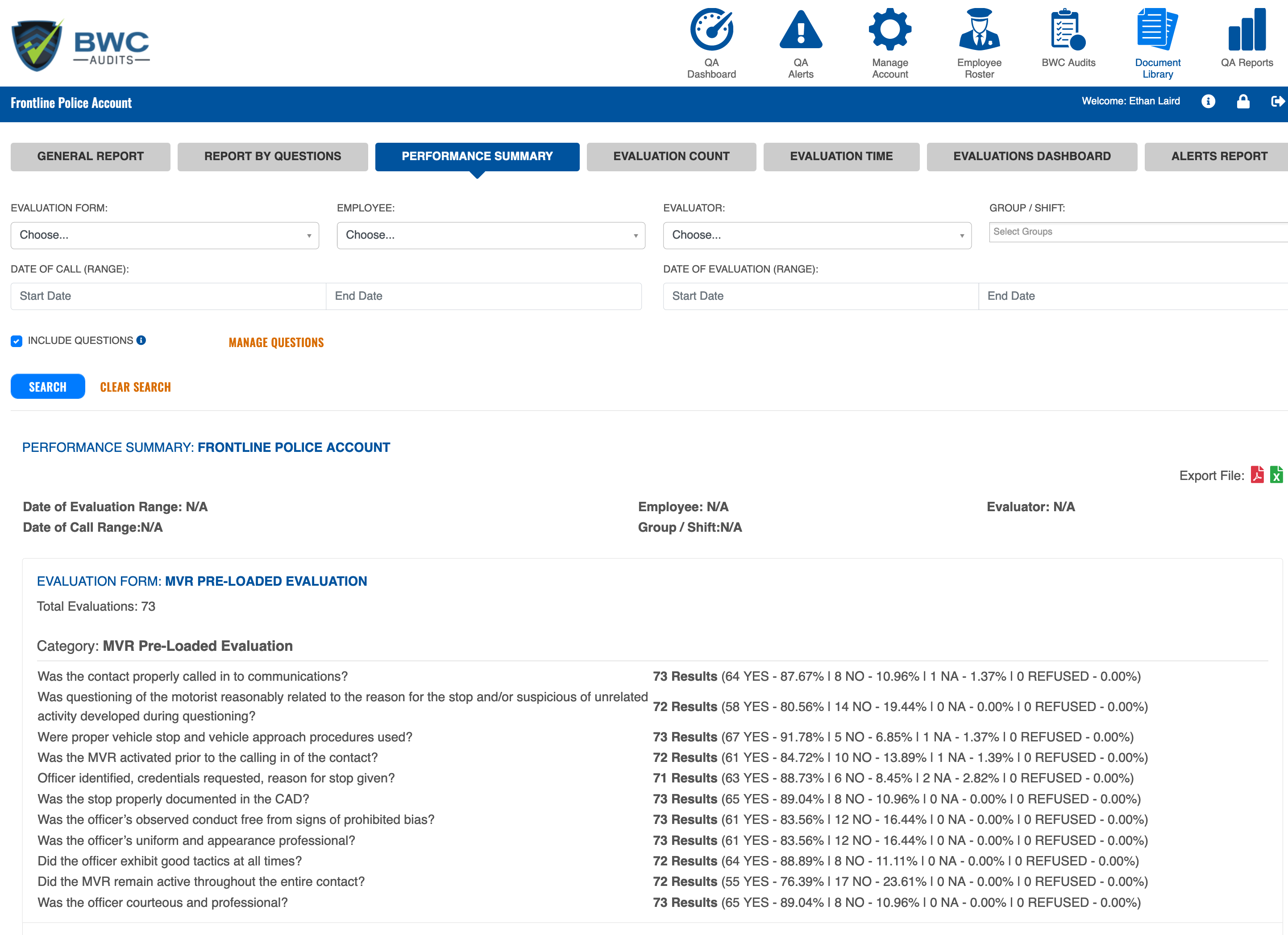Click info icon beside Include Questions
Viewport: 1288px width, 935px height.
pos(141,340)
